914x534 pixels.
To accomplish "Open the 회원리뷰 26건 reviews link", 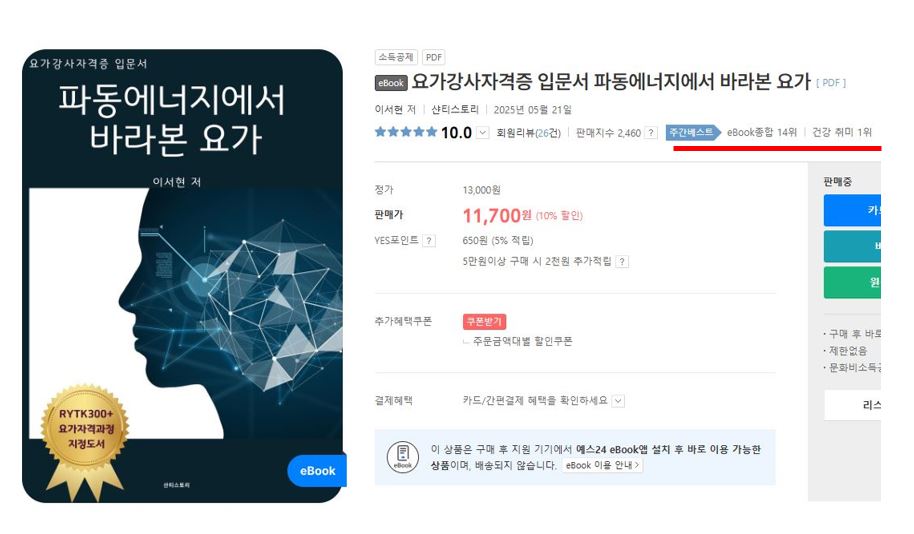I will pyautogui.click(x=528, y=132).
